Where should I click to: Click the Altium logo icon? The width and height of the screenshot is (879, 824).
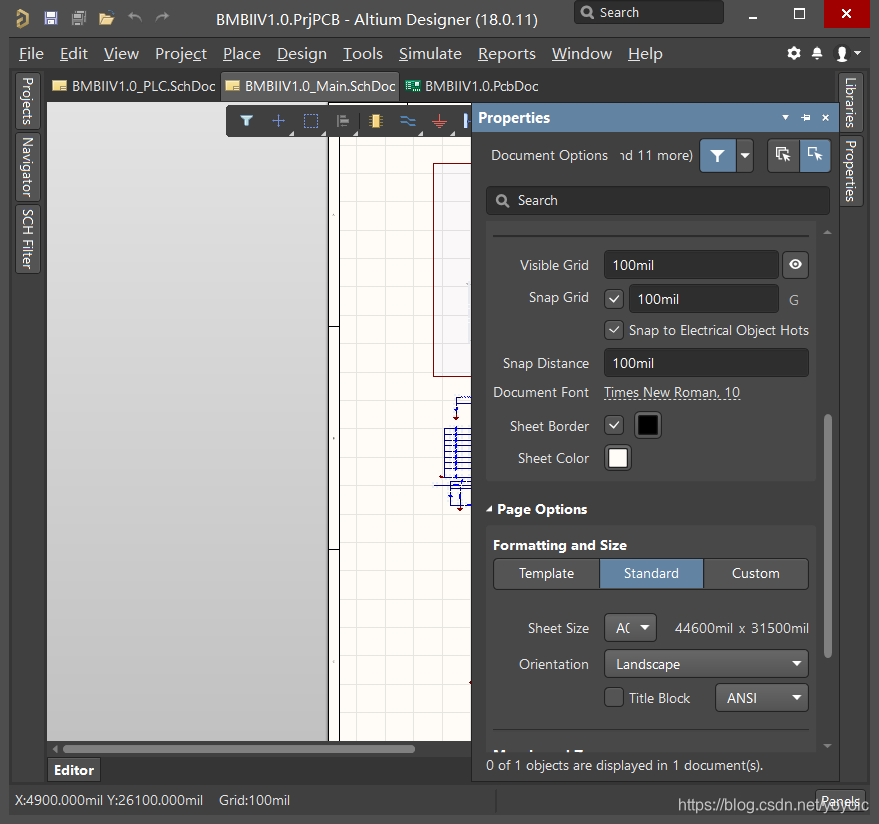pos(22,18)
